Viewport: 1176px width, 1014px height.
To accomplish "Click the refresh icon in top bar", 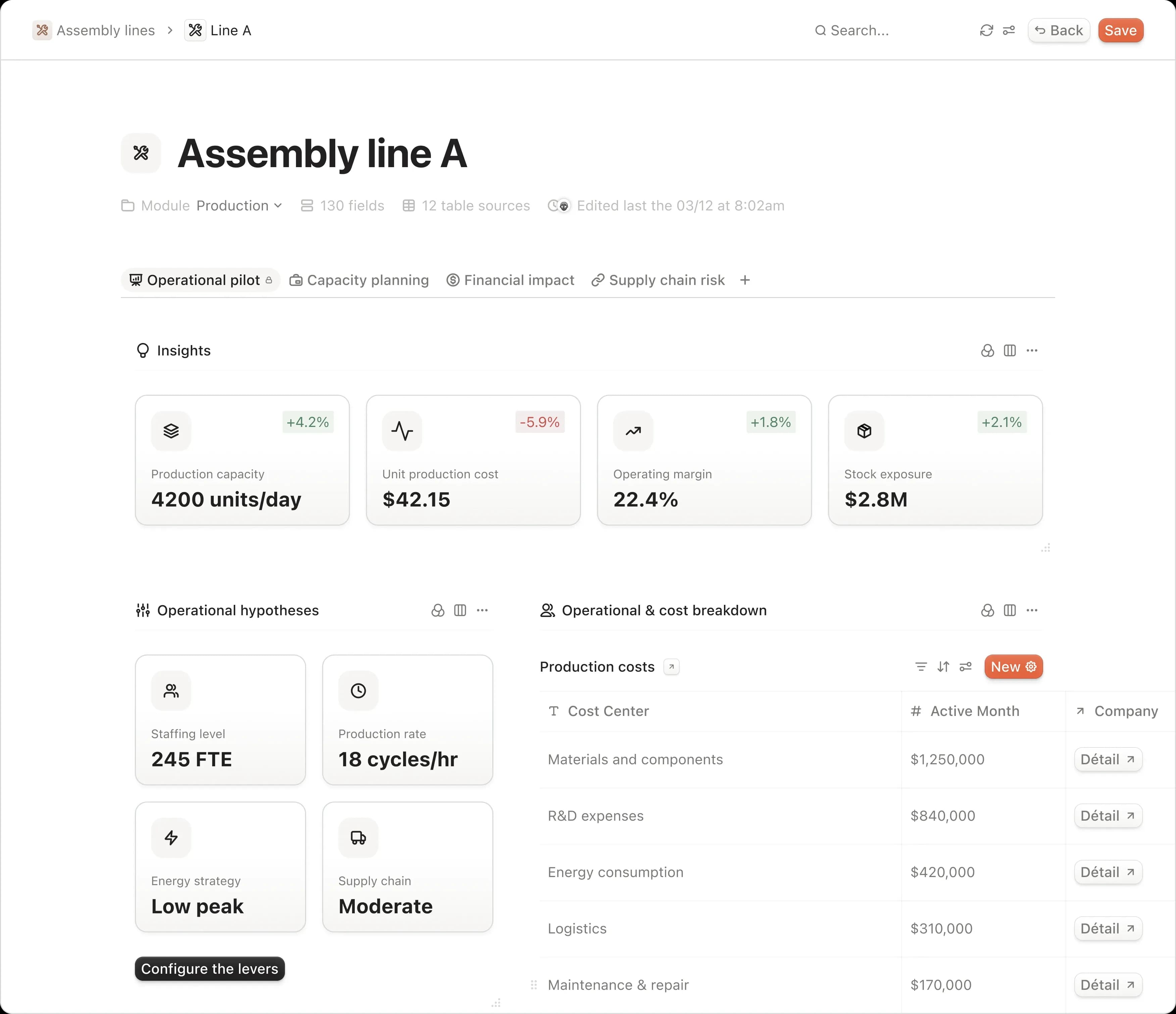I will 986,30.
